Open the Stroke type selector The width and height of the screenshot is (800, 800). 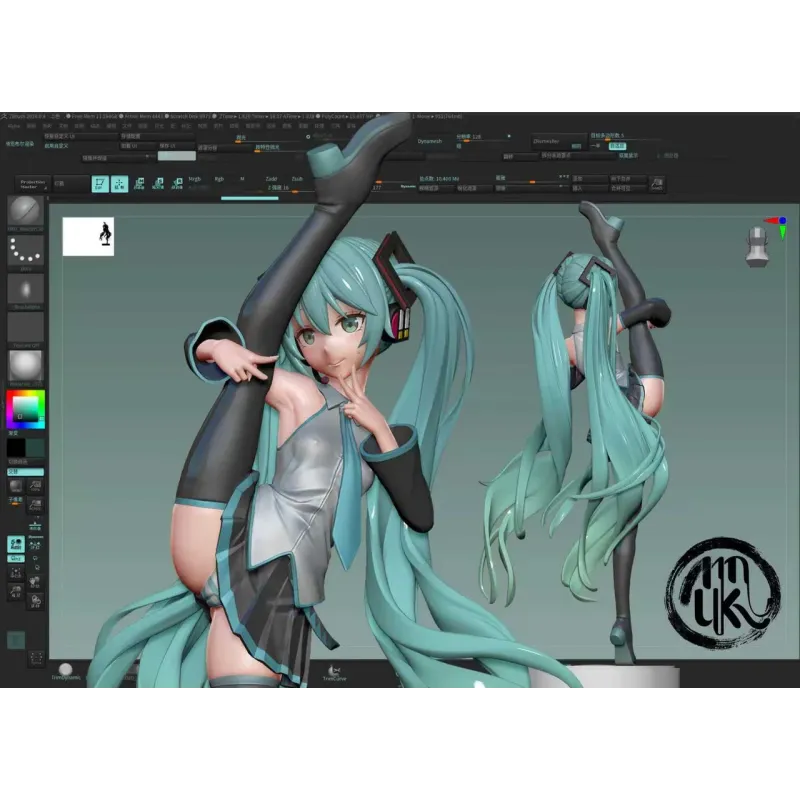coord(25,252)
